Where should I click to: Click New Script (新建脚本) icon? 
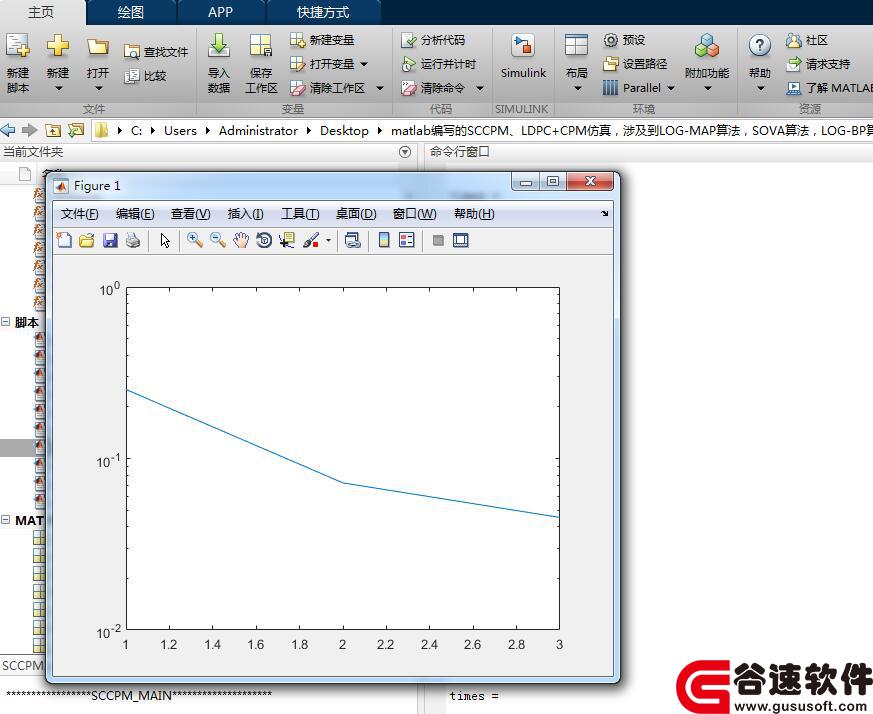point(18,46)
